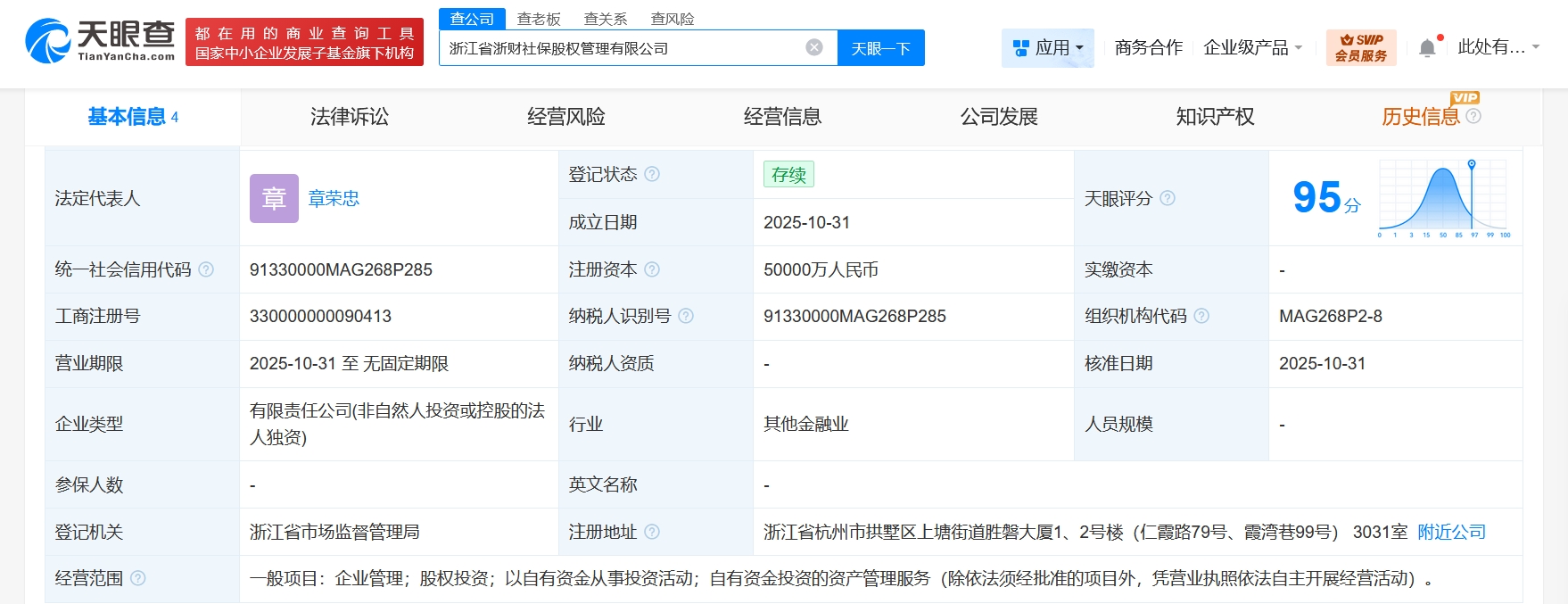The height and width of the screenshot is (604, 1568).
Task: Select the 查老板 search tab
Action: point(539,19)
